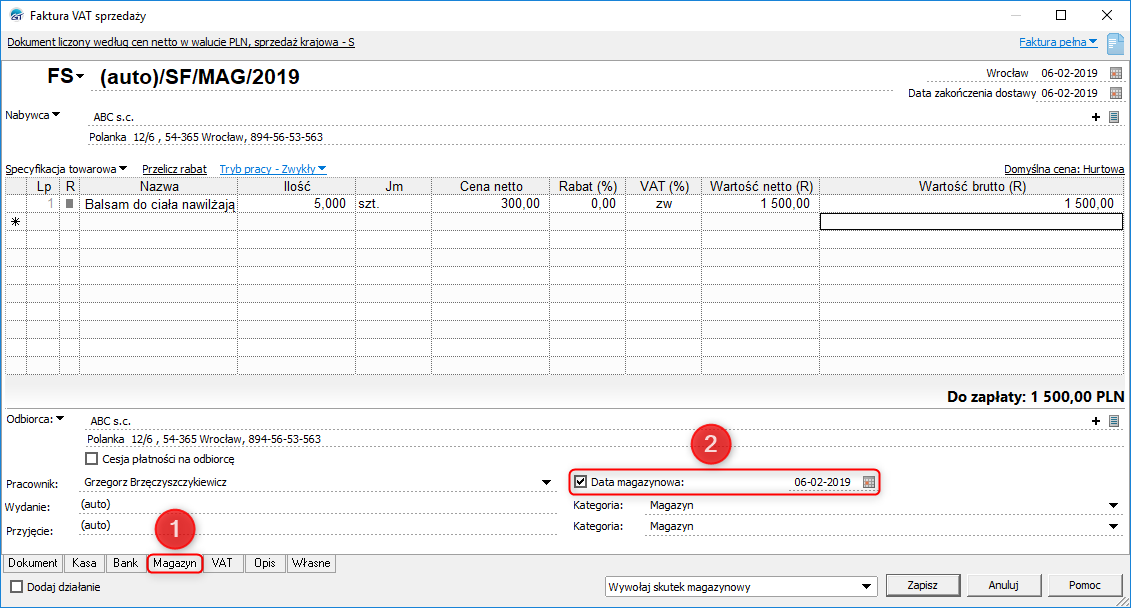Open calendar for Data zakończenia dostawy
Screen dimensions: 1131x608
1116,93
